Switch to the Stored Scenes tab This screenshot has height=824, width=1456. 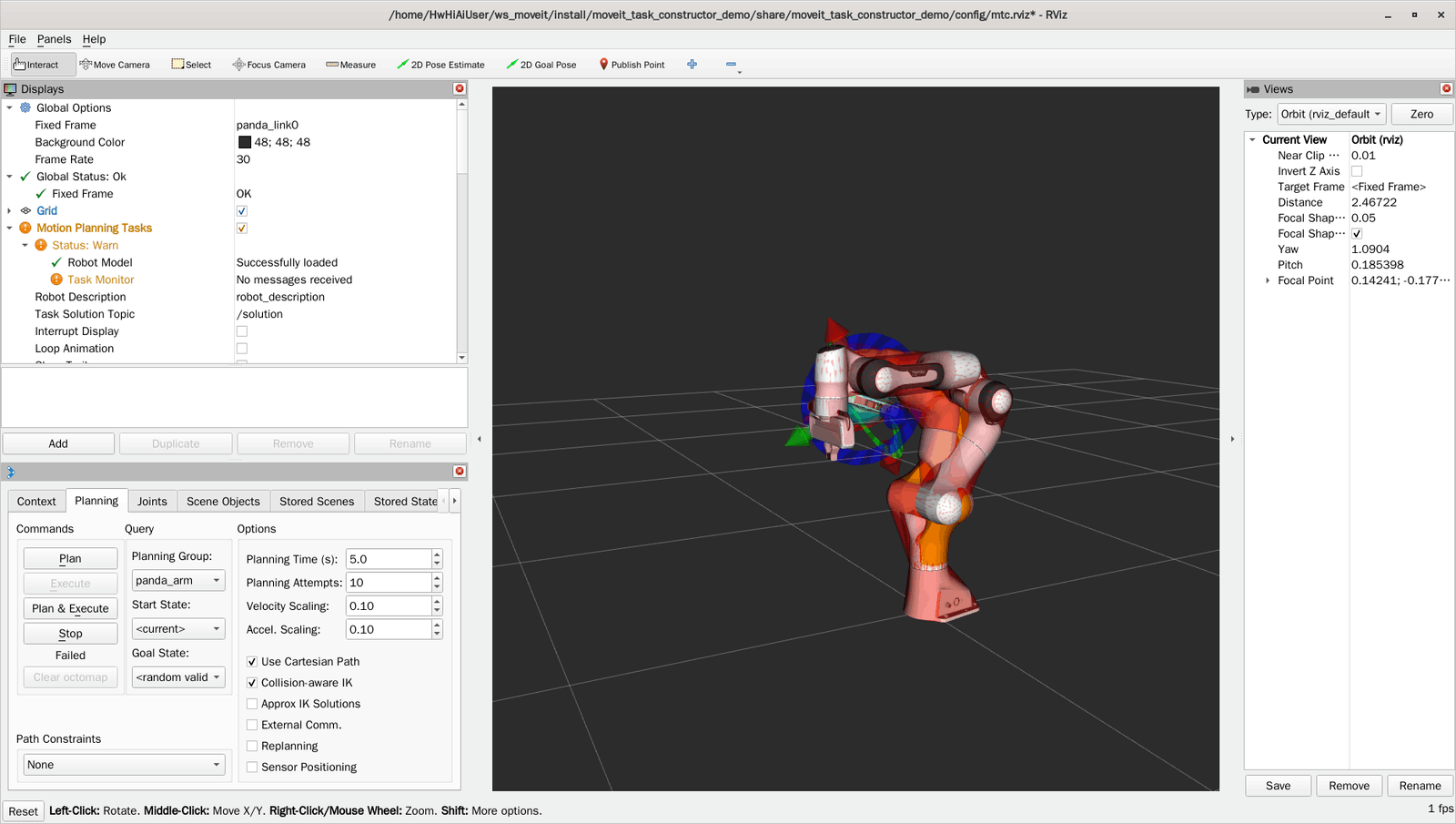pyautogui.click(x=317, y=501)
